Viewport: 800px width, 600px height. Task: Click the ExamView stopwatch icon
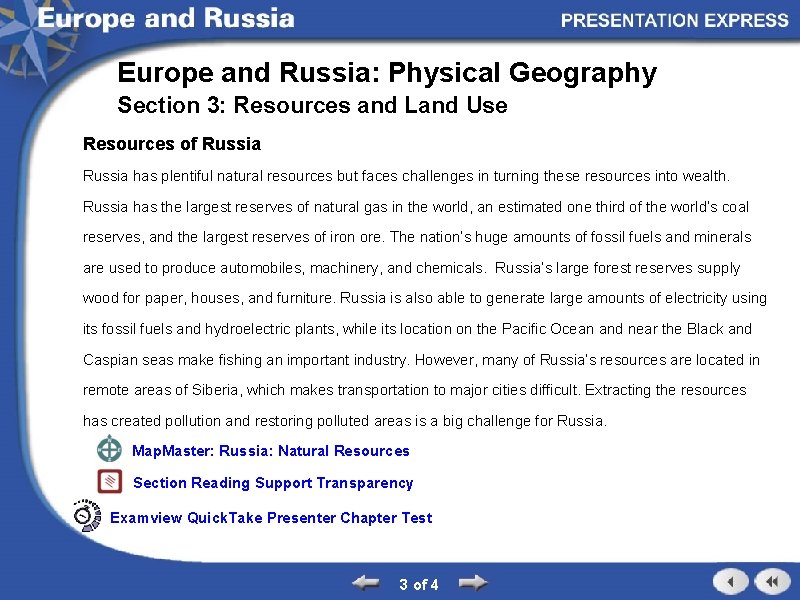coord(87,515)
